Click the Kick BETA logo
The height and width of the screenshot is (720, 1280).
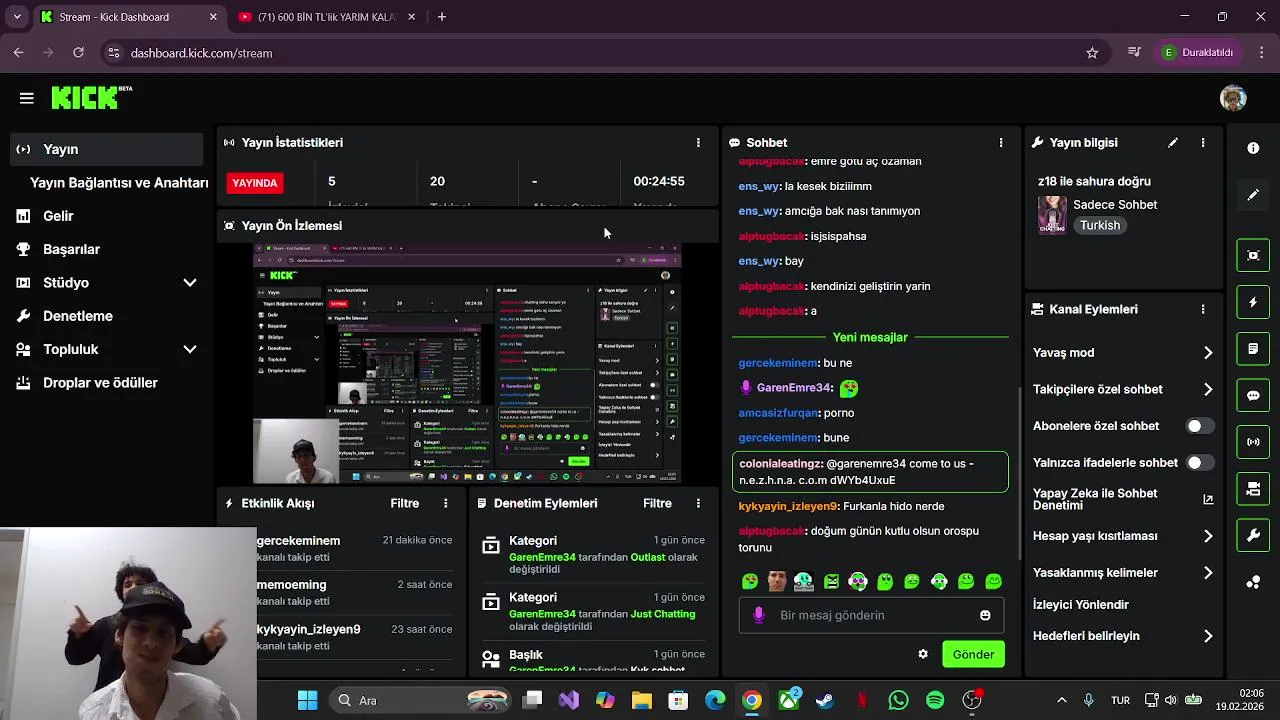pyautogui.click(x=92, y=97)
